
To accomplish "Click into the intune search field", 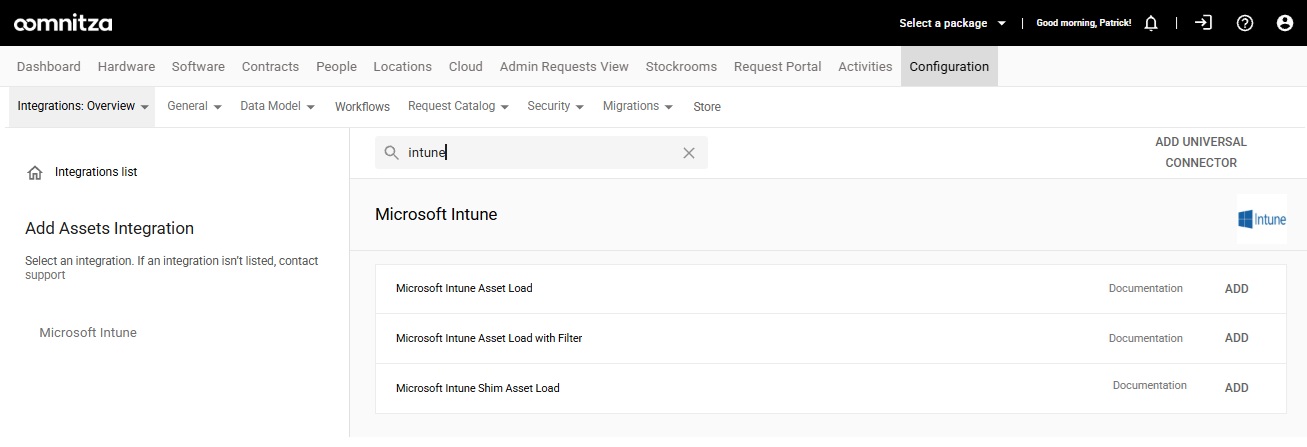I will (541, 153).
